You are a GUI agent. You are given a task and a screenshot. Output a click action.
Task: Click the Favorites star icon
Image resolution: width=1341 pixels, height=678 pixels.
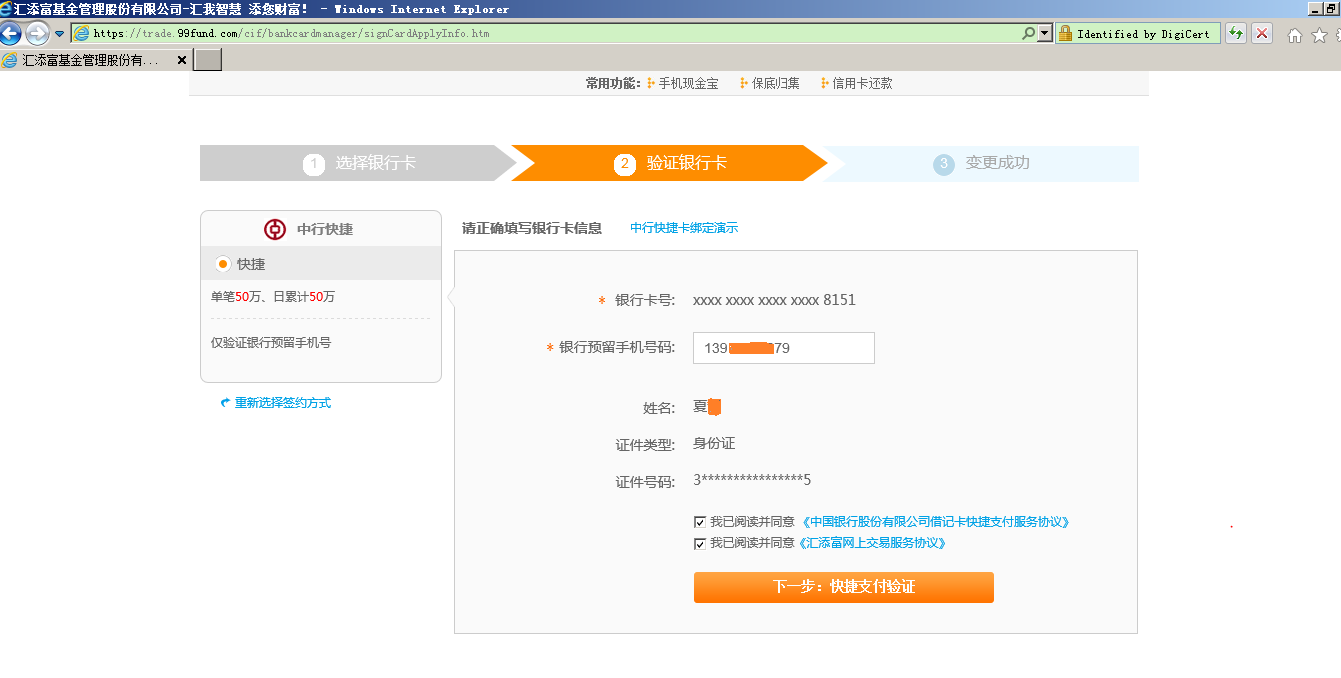tap(1319, 36)
